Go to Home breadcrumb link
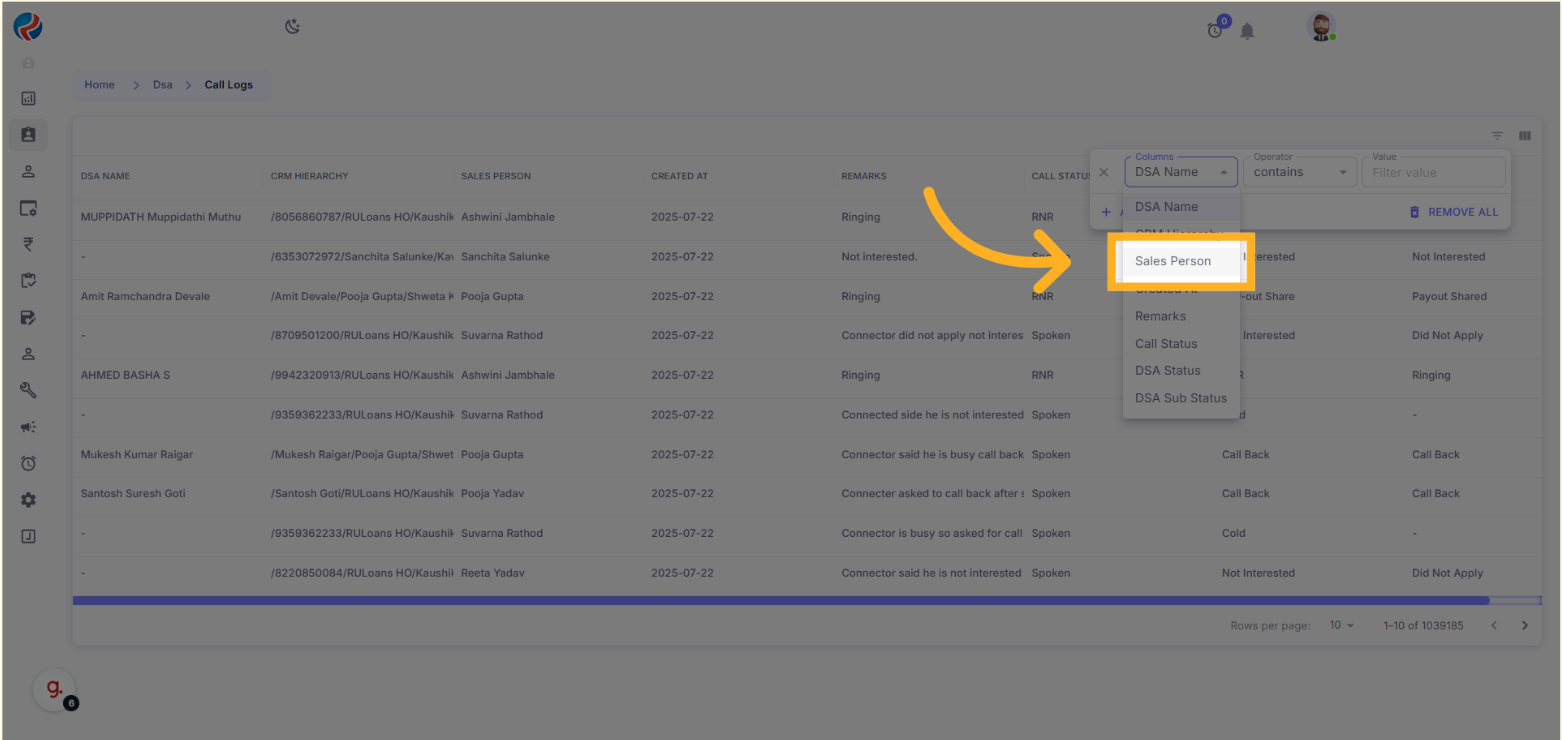The height and width of the screenshot is (740, 1562). click(x=99, y=85)
